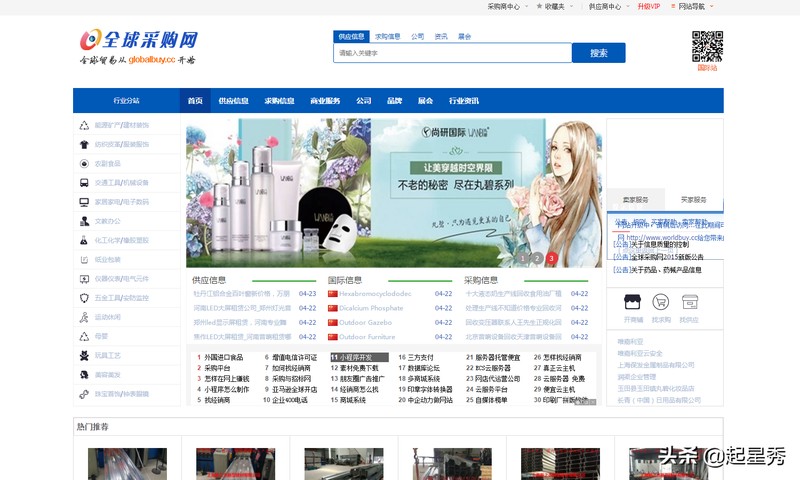Open the 行业分站 dropdown in the navigation bar

(x=127, y=100)
